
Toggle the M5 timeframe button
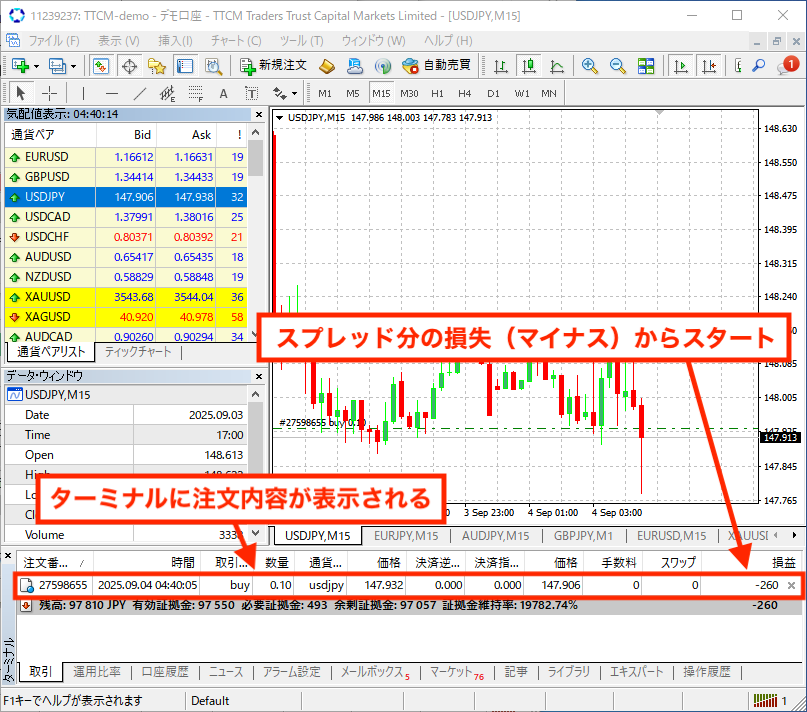click(353, 93)
